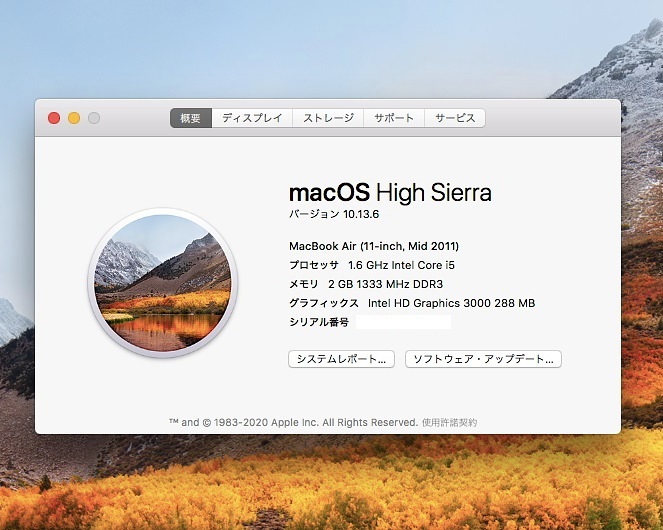
Task: Click the シリアル番号 label
Action: pyautogui.click(x=319, y=322)
